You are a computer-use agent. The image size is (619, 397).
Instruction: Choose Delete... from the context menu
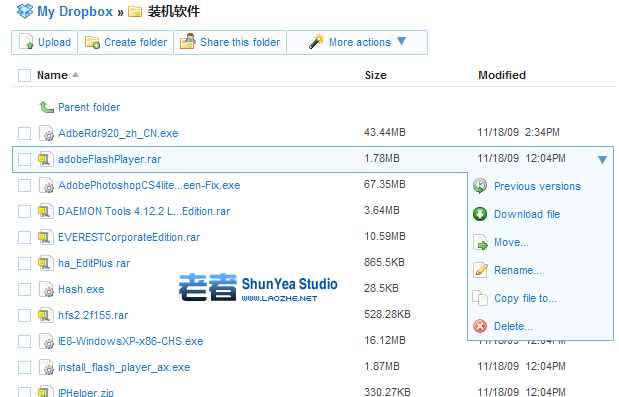tap(513, 326)
